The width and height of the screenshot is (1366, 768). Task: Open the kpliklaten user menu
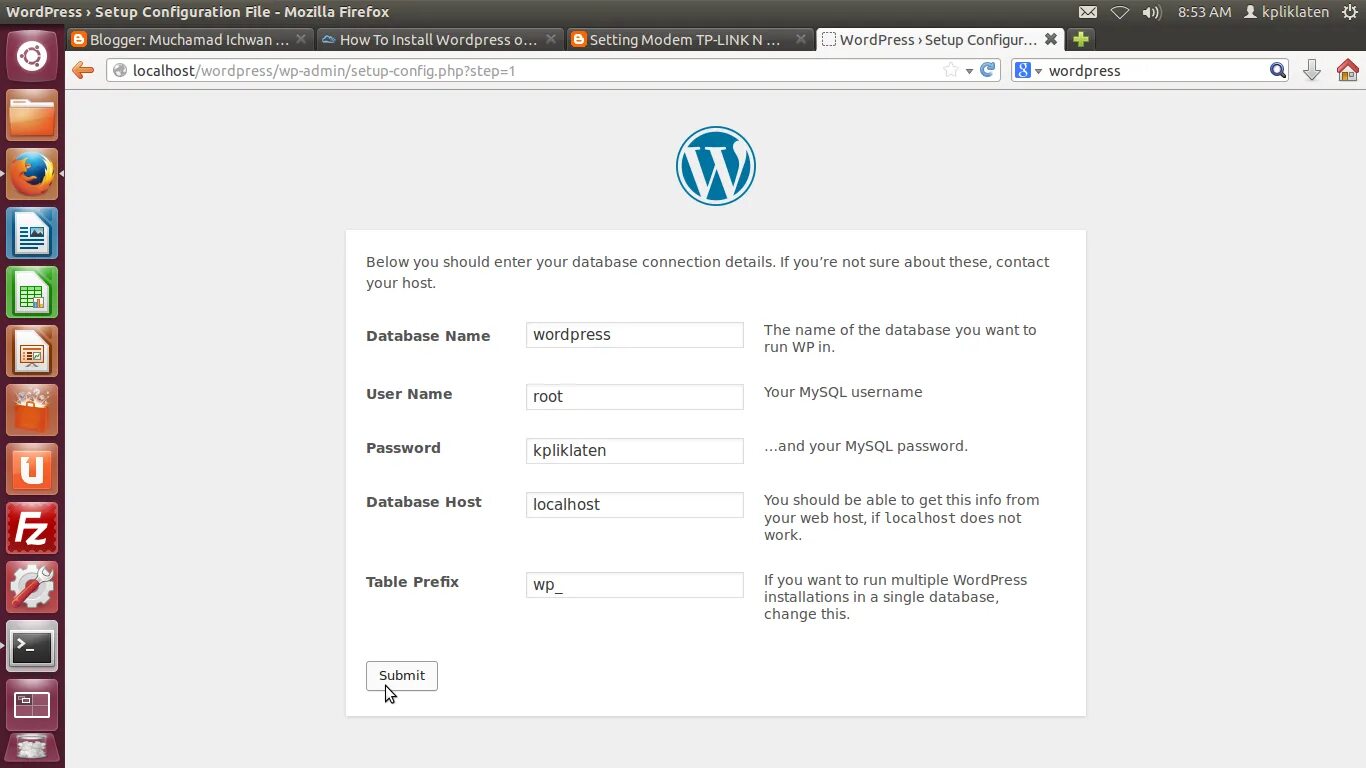tap(1286, 12)
